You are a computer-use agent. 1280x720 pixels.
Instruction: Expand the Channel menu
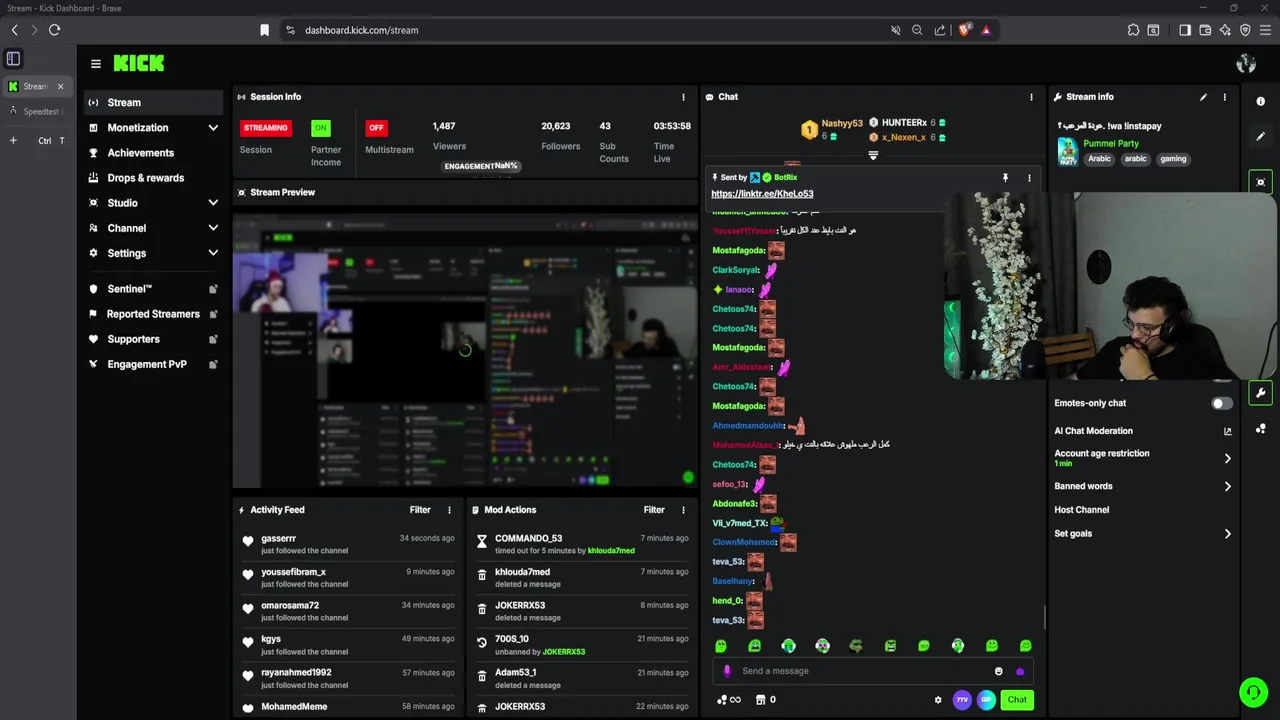coord(213,228)
